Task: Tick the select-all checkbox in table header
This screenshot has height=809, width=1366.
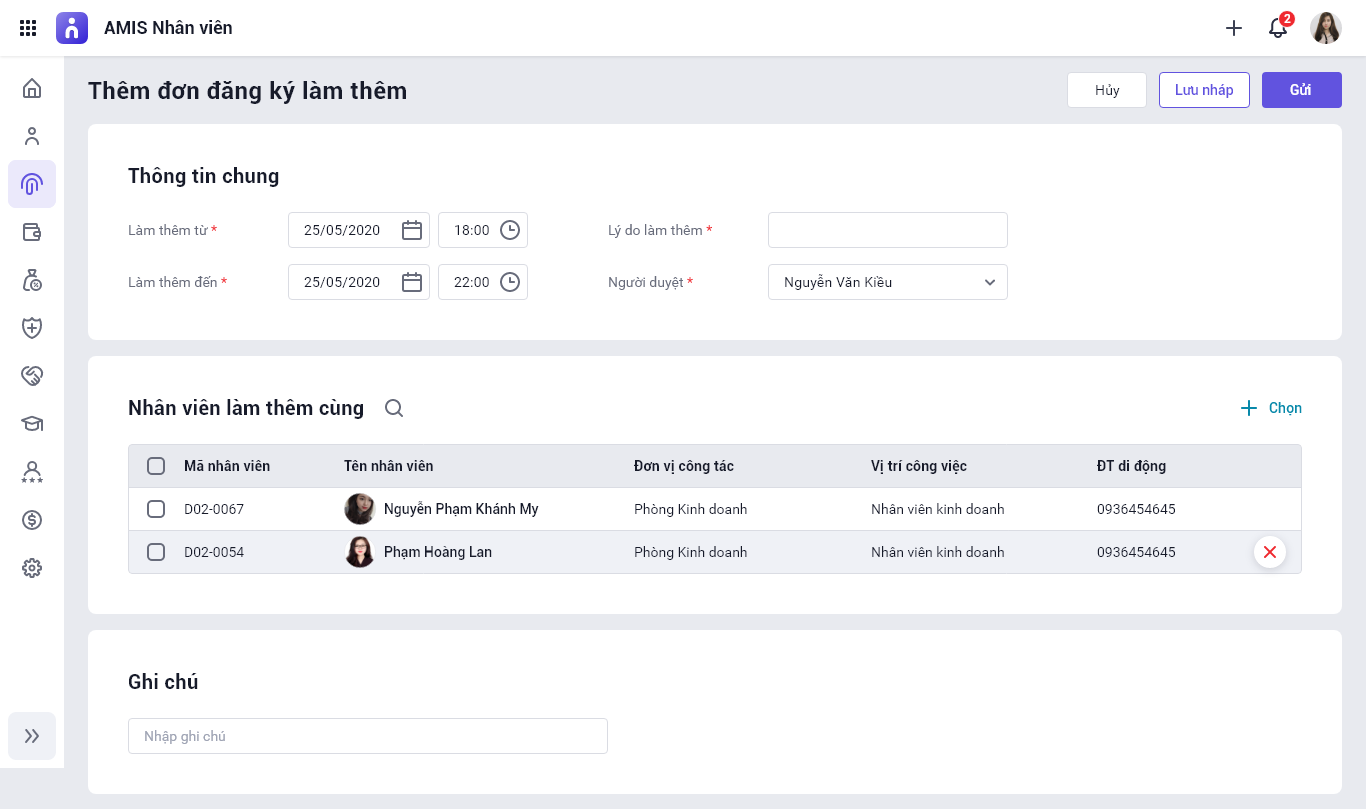Action: [156, 466]
